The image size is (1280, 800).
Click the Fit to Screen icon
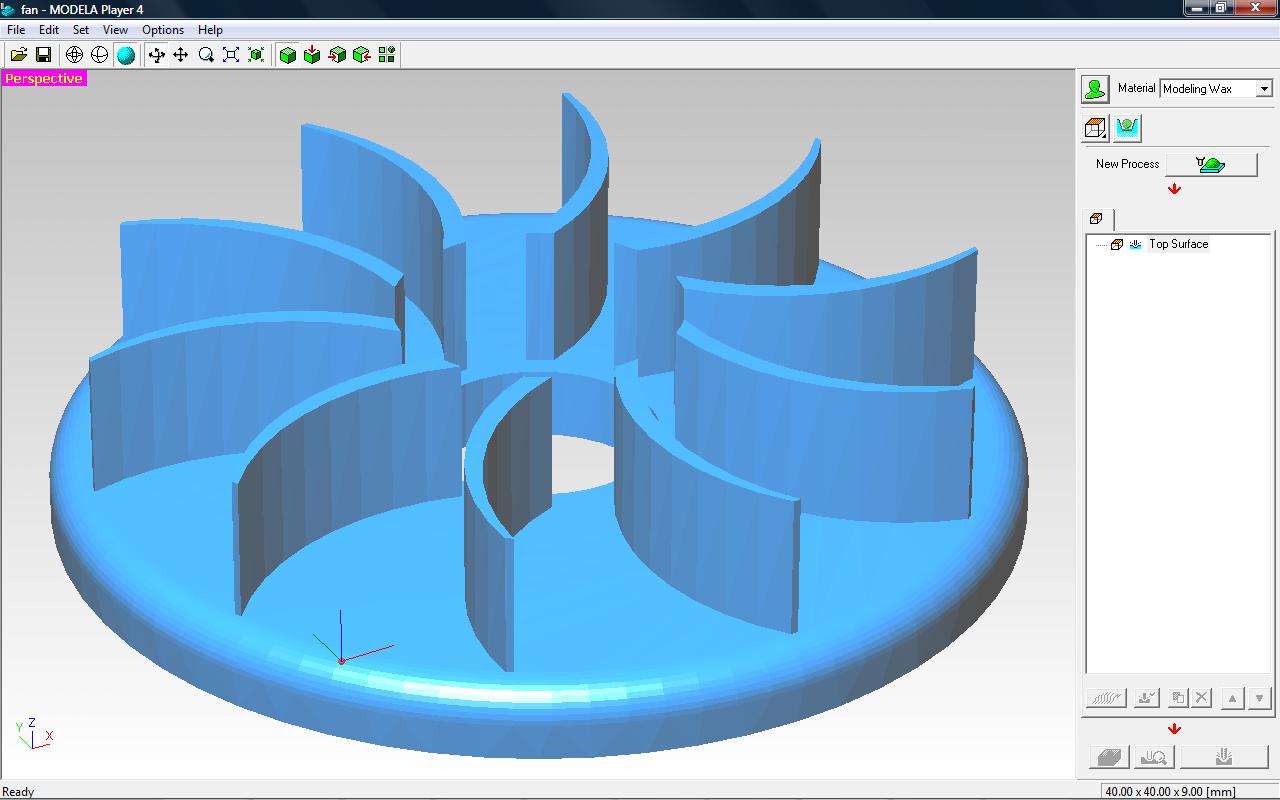(231, 55)
